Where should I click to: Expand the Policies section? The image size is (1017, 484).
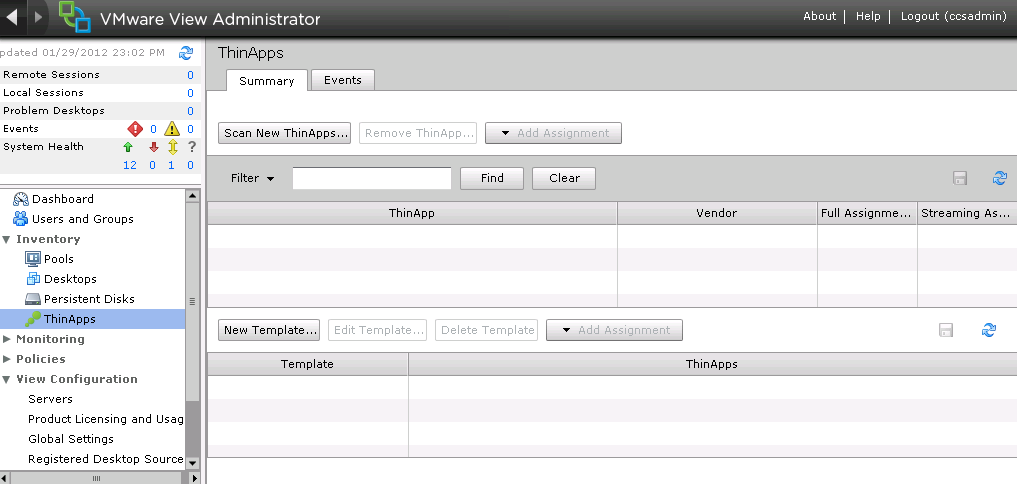[x=6, y=359]
